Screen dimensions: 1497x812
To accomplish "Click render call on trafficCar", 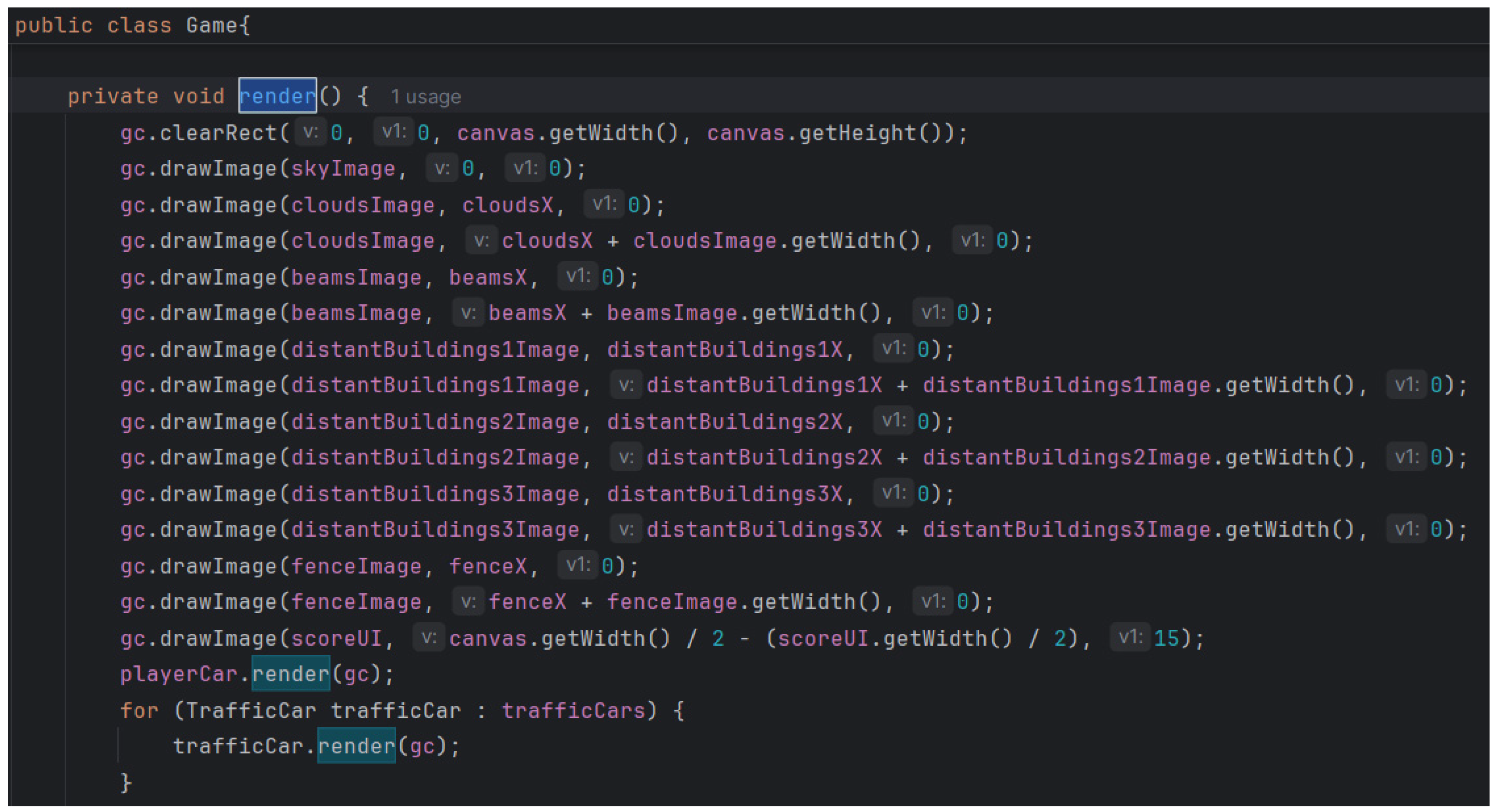I will (356, 746).
